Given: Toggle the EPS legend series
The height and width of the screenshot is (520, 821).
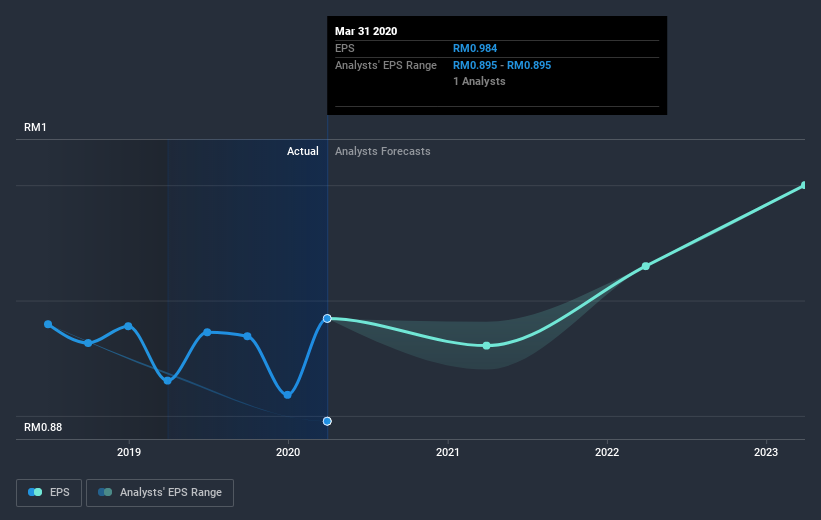Looking at the screenshot, I should pos(48,492).
